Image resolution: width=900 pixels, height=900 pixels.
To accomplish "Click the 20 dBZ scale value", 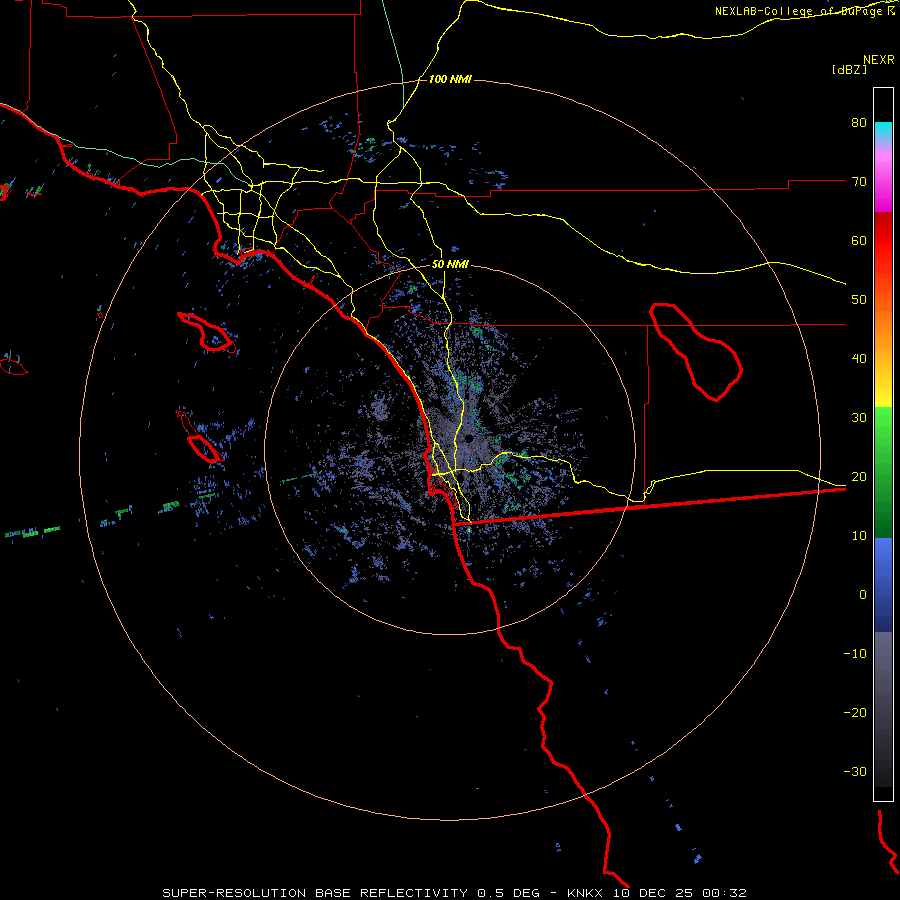I will (x=859, y=477).
